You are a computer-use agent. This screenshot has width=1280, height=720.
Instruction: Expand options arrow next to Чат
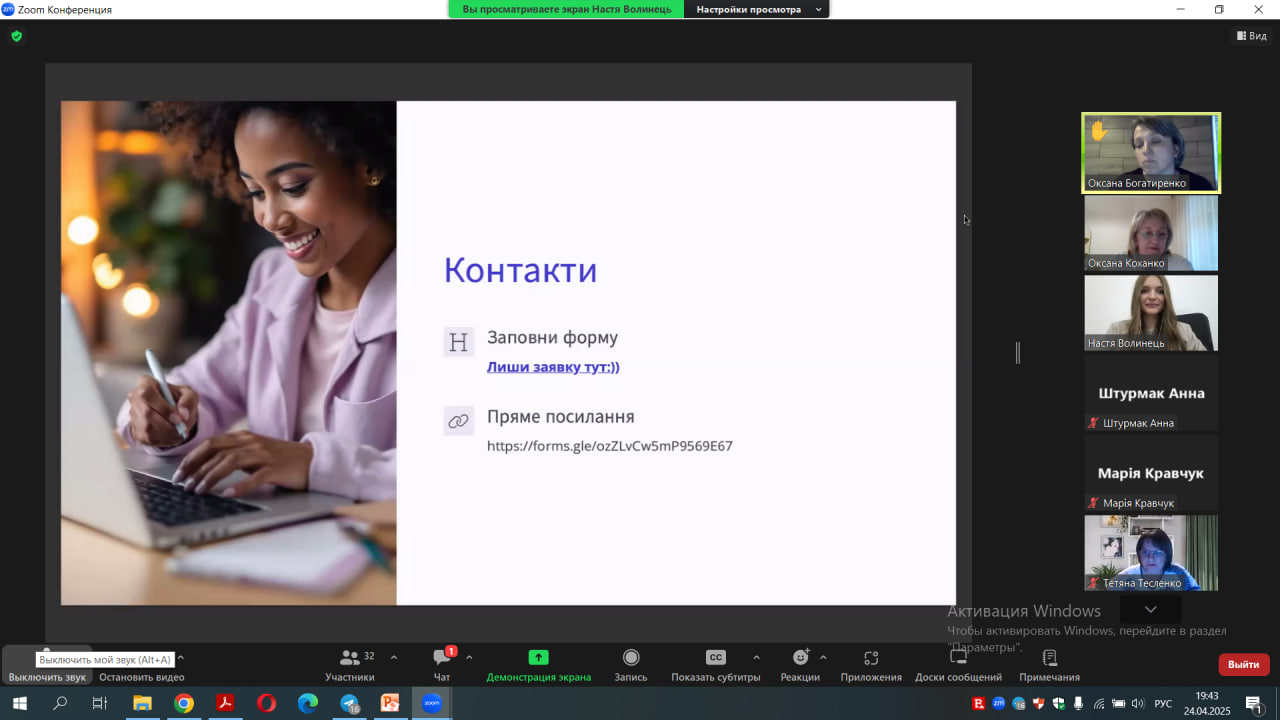pos(469,657)
